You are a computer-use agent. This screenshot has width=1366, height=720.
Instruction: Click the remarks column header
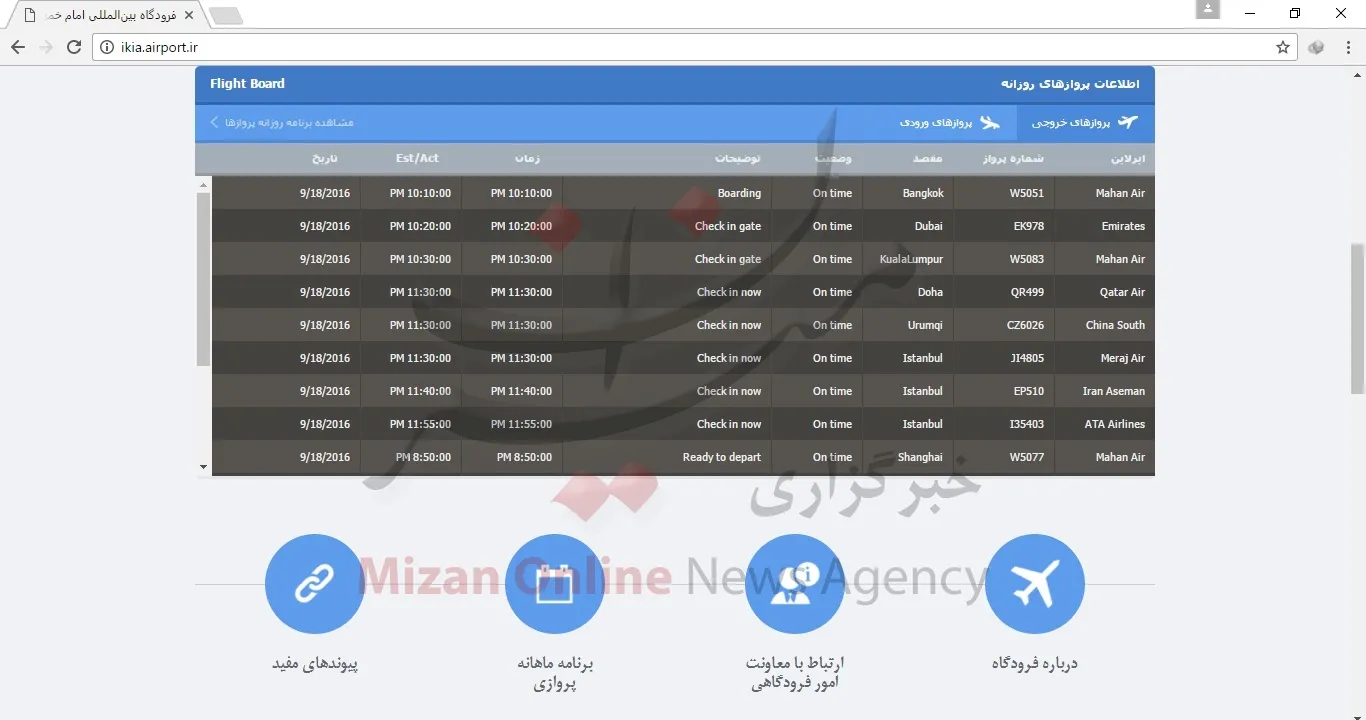pyautogui.click(x=738, y=158)
